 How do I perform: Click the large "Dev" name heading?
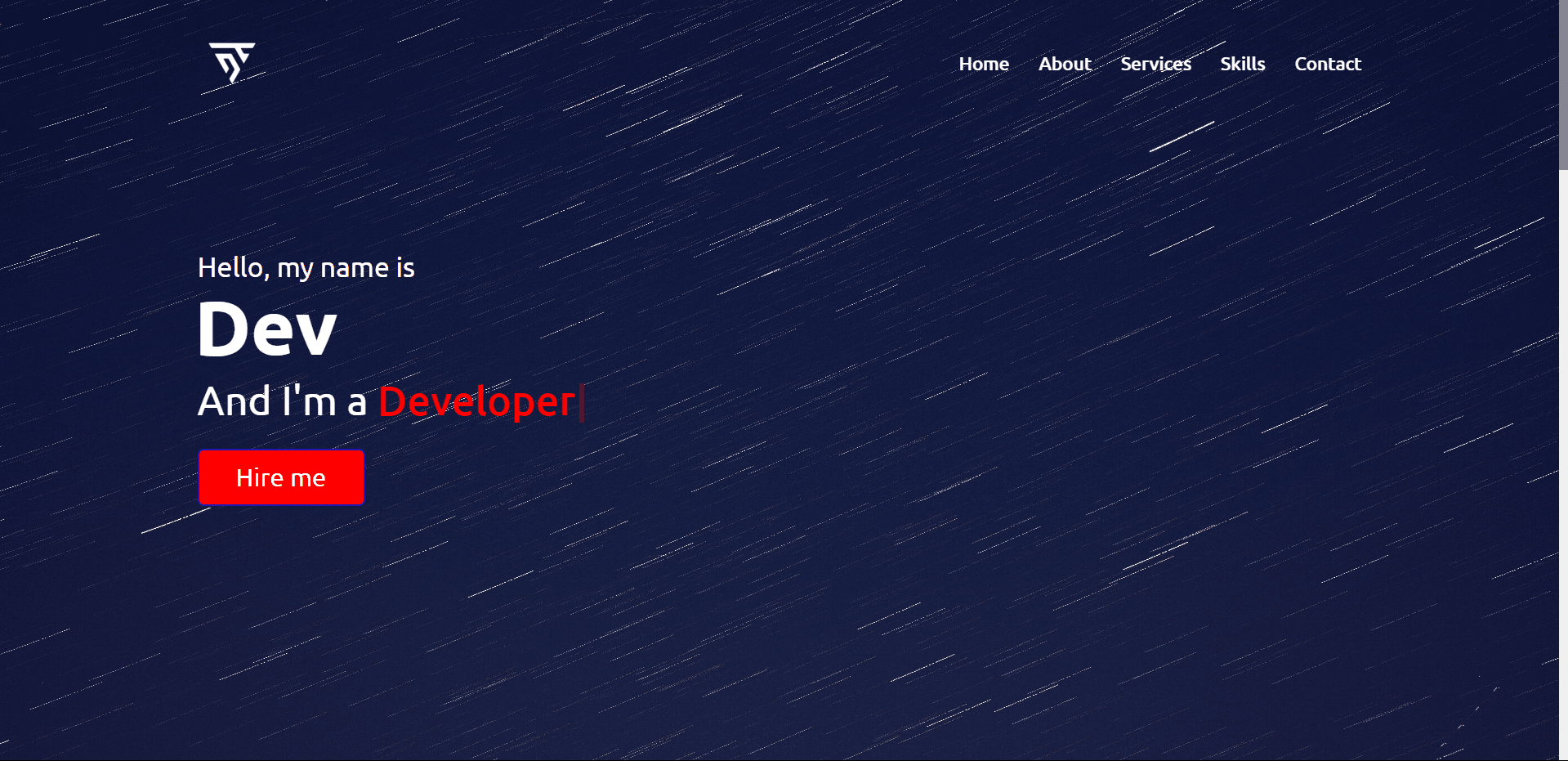tap(266, 329)
